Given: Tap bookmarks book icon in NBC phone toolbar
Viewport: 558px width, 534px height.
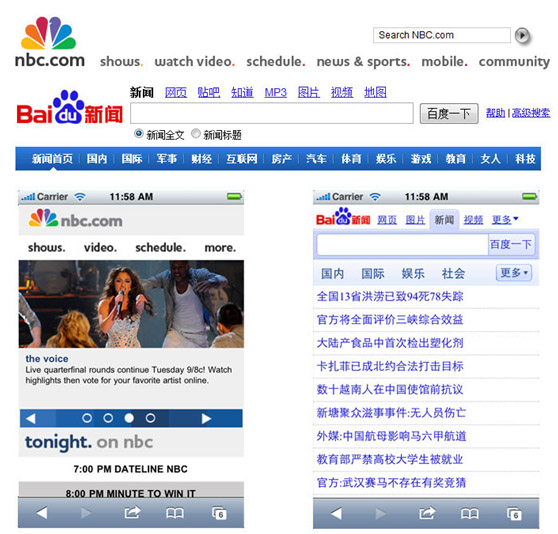Looking at the screenshot, I should pyautogui.click(x=175, y=513).
